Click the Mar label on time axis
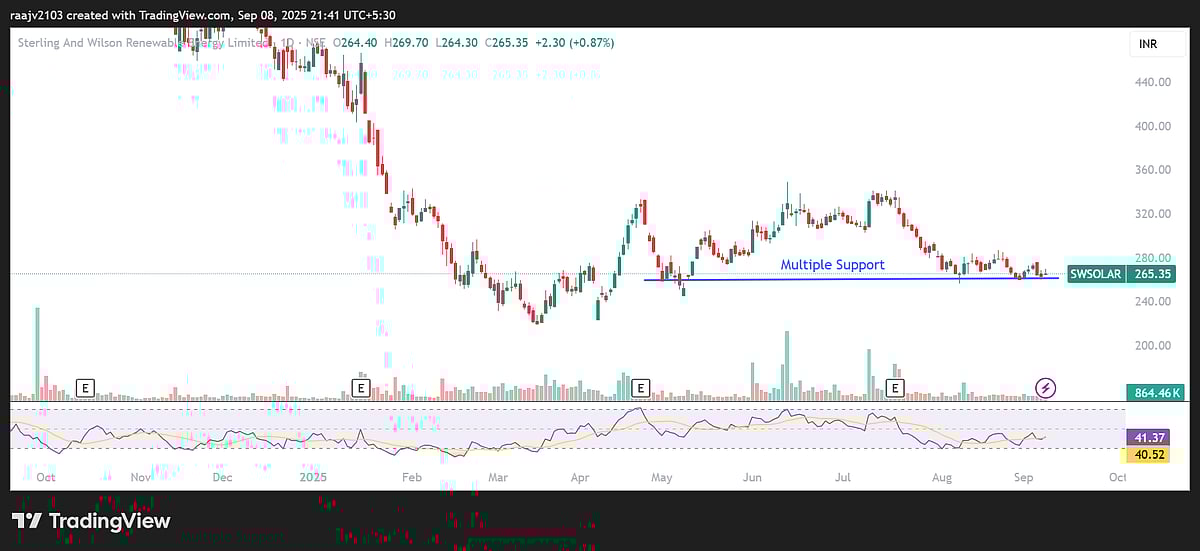Image resolution: width=1200 pixels, height=551 pixels. [x=498, y=478]
